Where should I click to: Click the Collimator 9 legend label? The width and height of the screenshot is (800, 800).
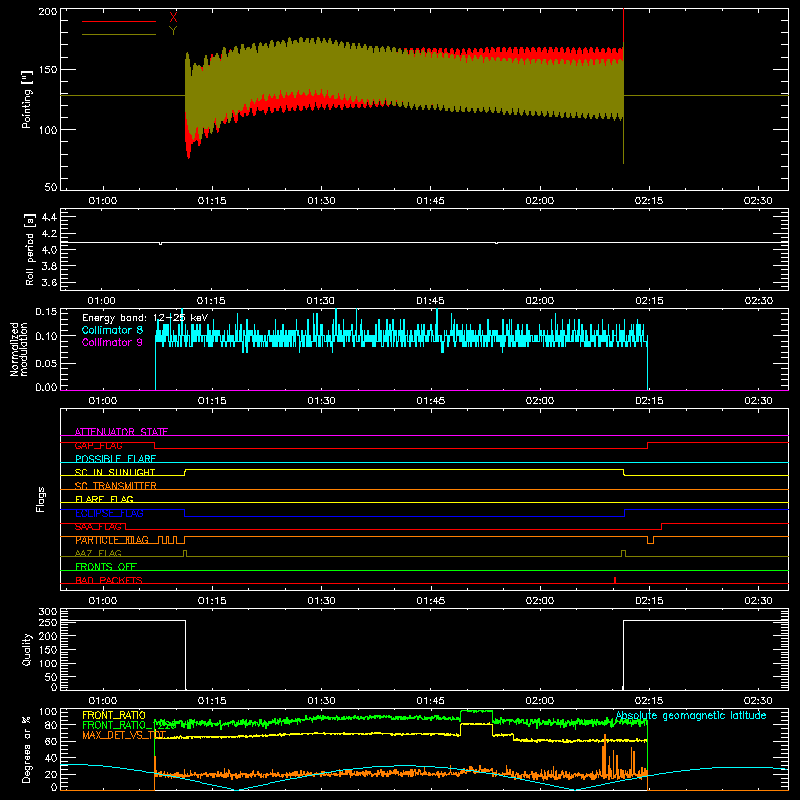coord(112,342)
